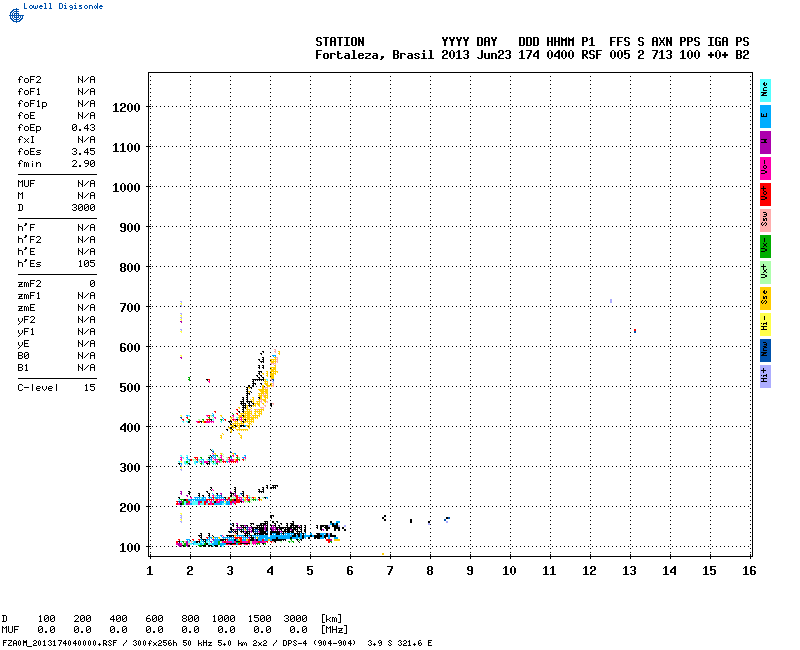Click the C-level value 15
800x650 pixels.
(90, 388)
